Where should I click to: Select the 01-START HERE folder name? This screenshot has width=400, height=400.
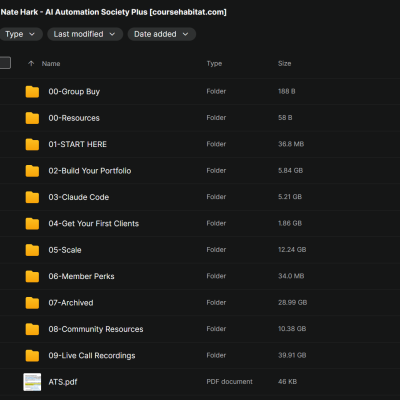78,144
